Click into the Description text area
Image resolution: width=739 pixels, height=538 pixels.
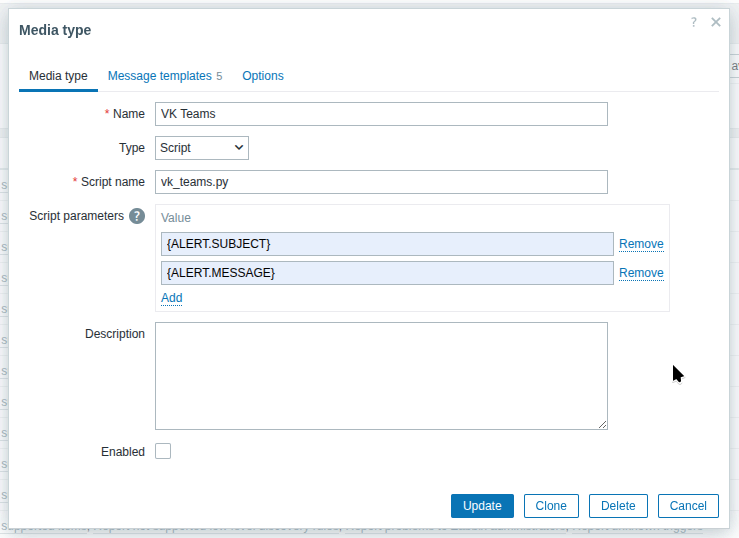coord(381,376)
